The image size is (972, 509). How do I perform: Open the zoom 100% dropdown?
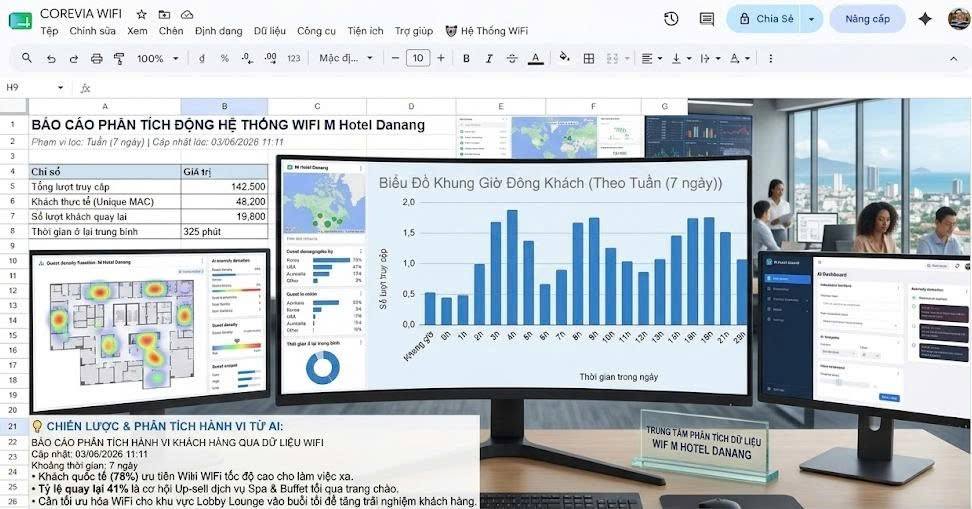(157, 58)
